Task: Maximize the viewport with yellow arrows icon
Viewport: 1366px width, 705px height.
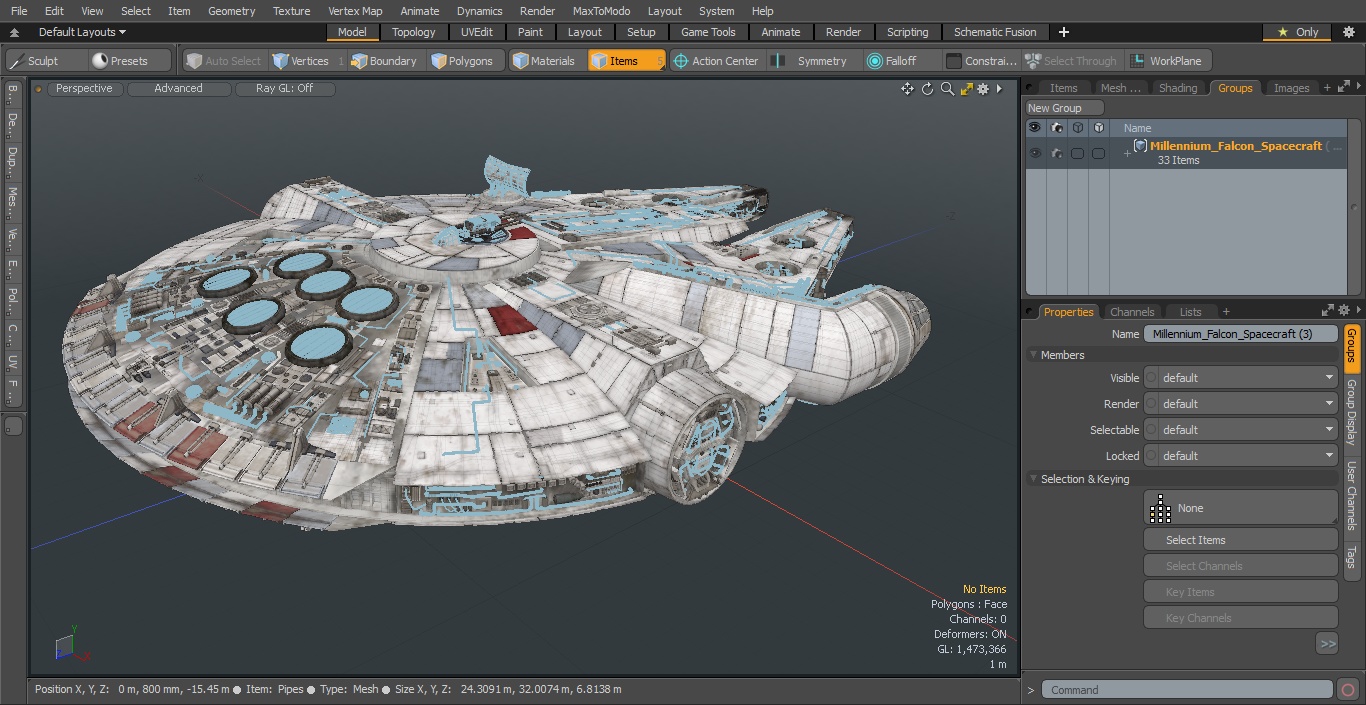Action: tap(966, 89)
